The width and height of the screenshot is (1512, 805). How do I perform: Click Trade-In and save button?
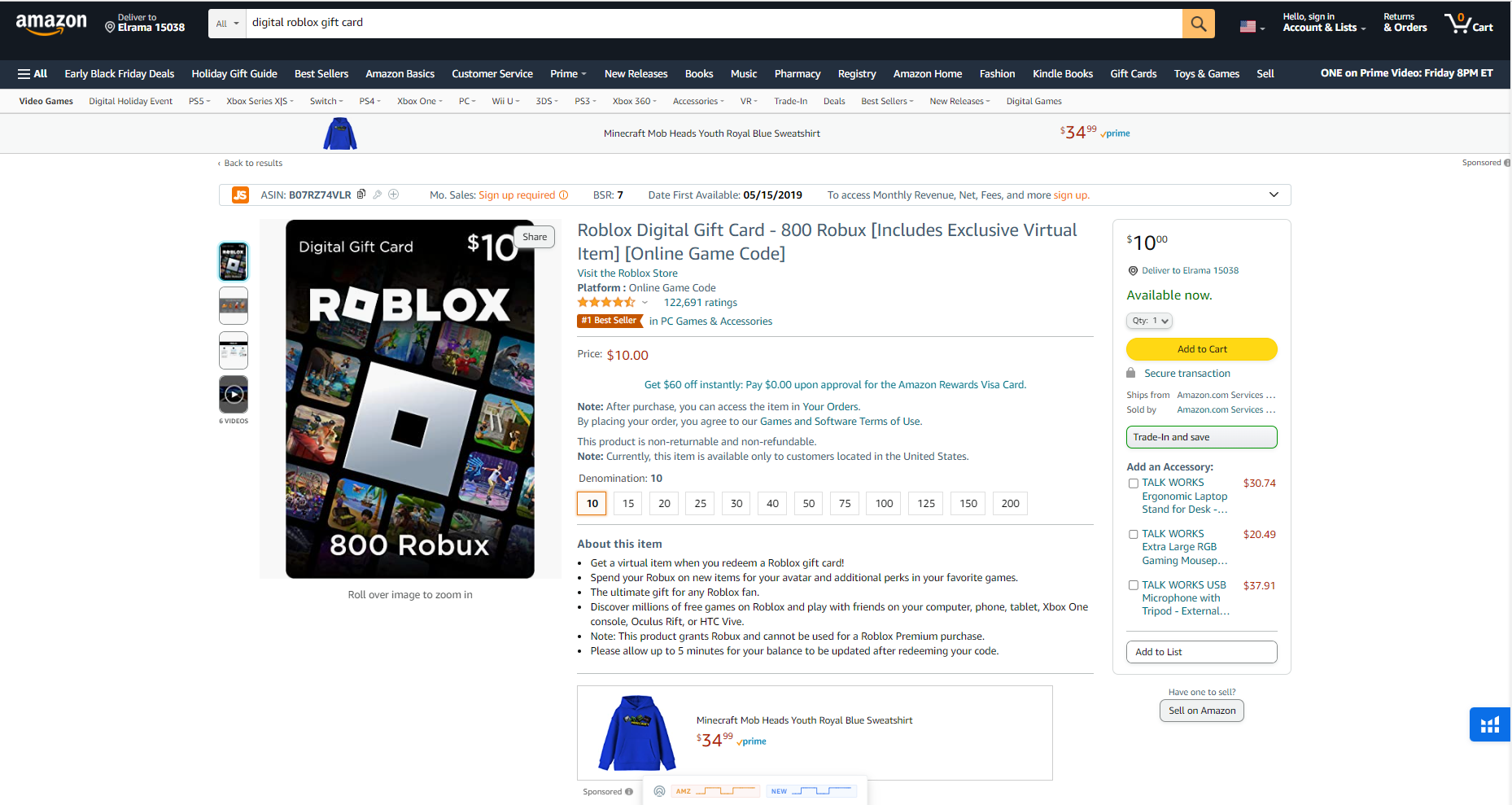1202,437
